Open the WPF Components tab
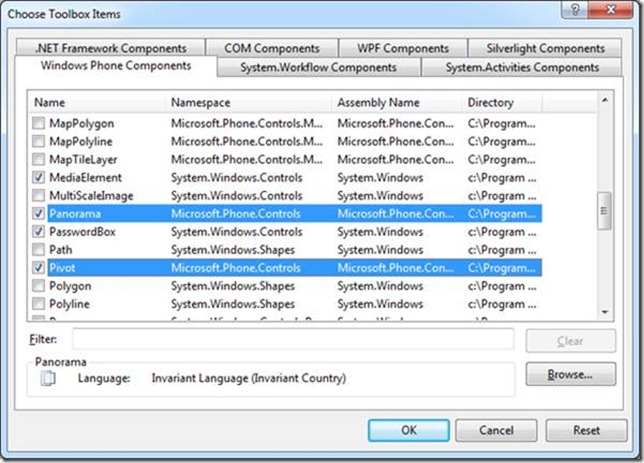Screen dimensions: 644x463 click(x=403, y=48)
